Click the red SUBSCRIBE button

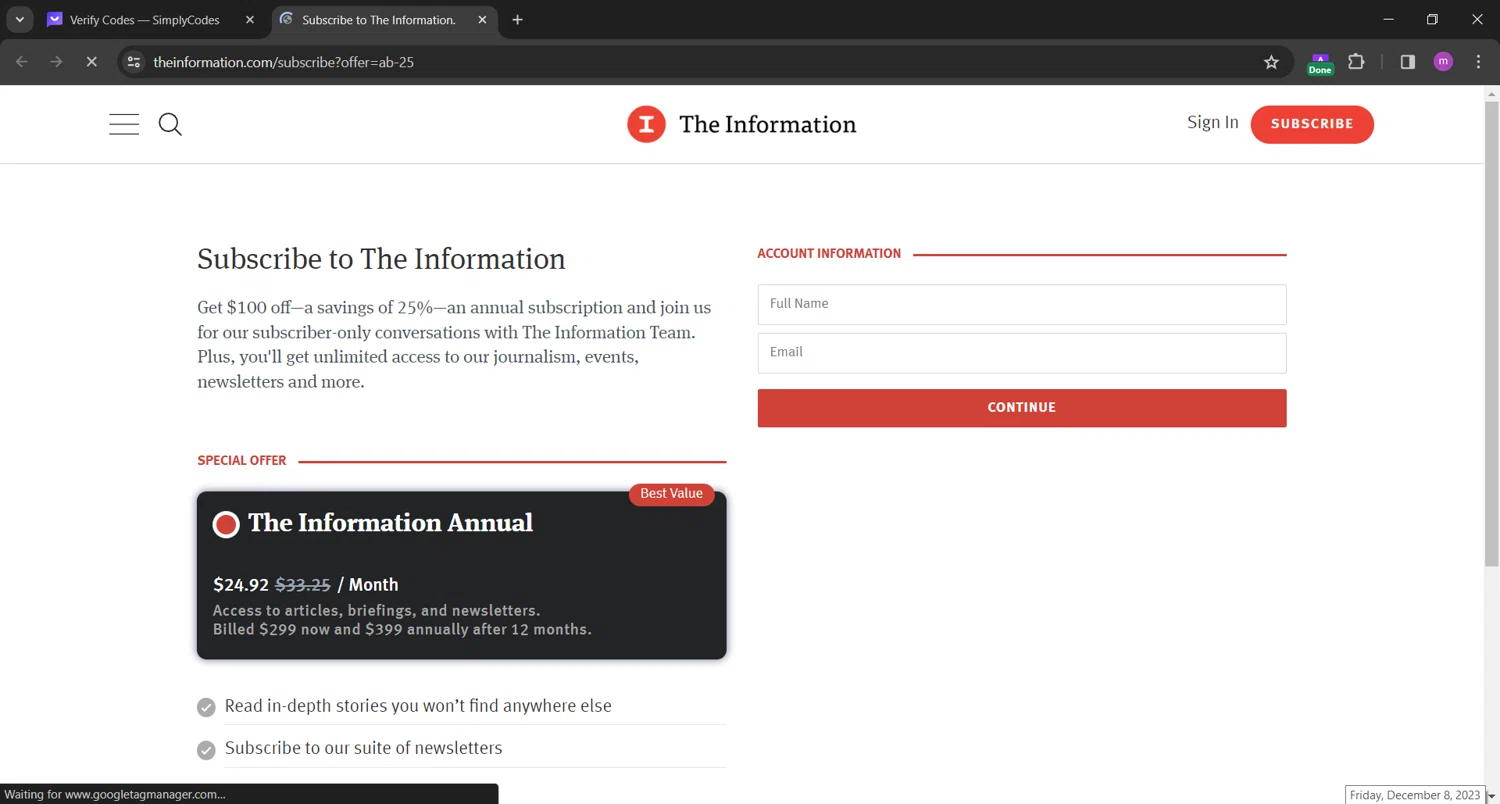(1312, 124)
